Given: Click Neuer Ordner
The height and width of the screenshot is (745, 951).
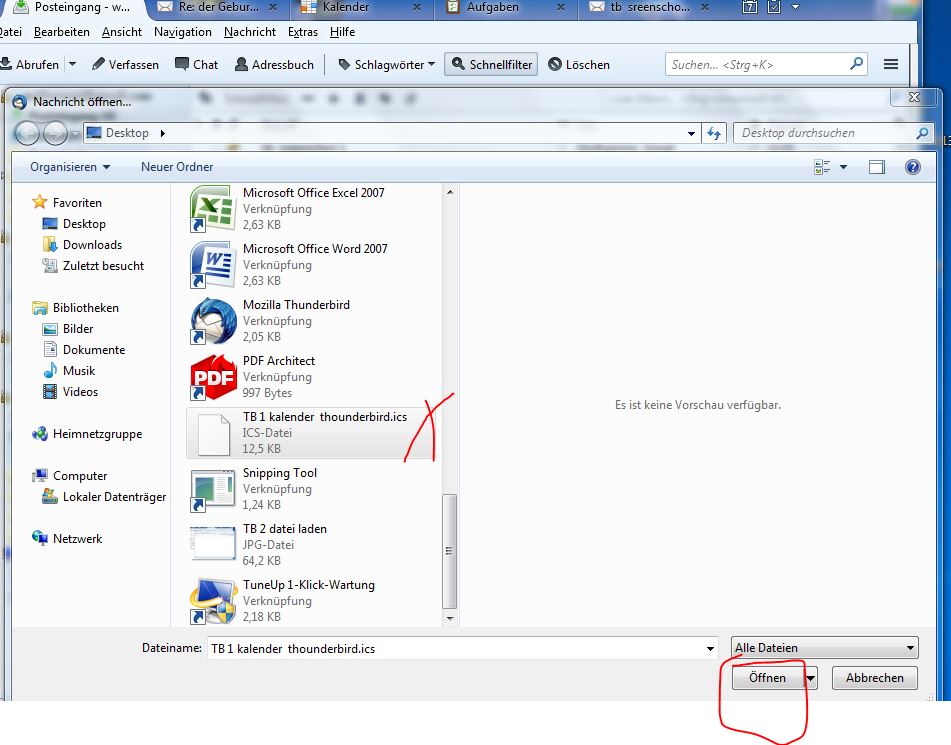Looking at the screenshot, I should click(177, 167).
